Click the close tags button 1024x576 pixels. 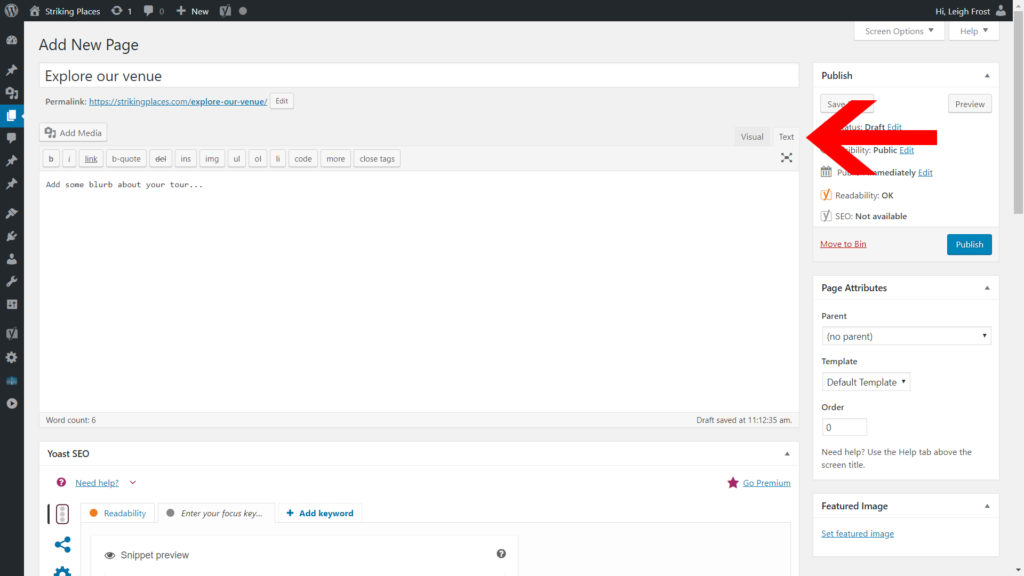coord(377,159)
